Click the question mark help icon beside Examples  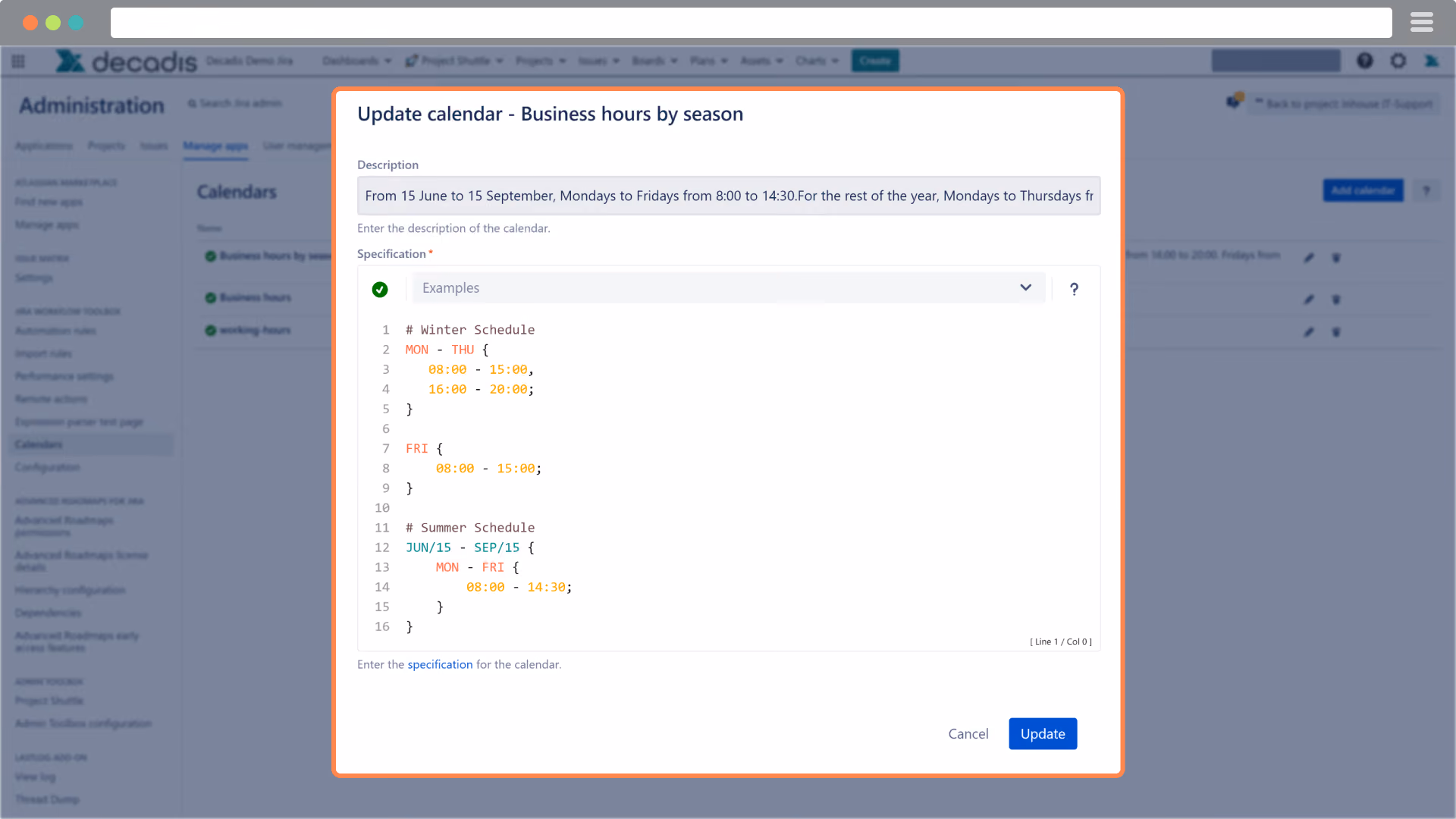pyautogui.click(x=1074, y=288)
